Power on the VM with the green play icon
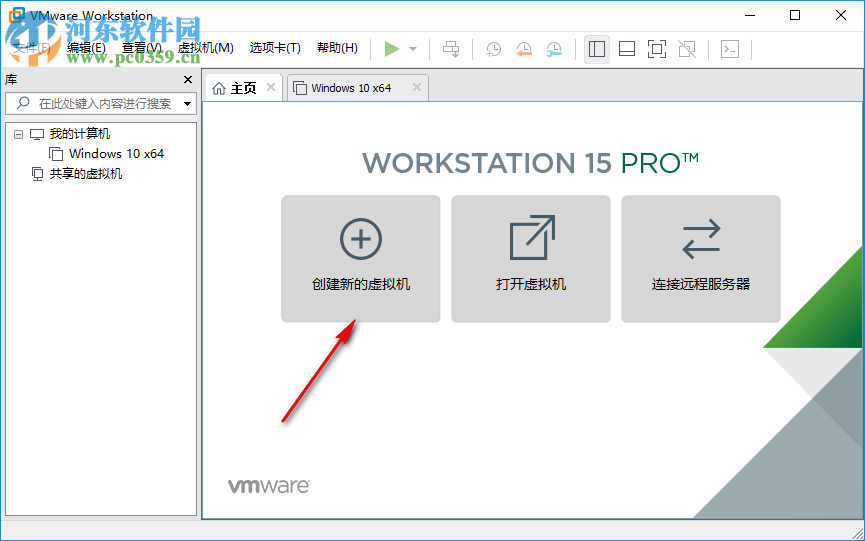The height and width of the screenshot is (541, 865). (x=392, y=49)
